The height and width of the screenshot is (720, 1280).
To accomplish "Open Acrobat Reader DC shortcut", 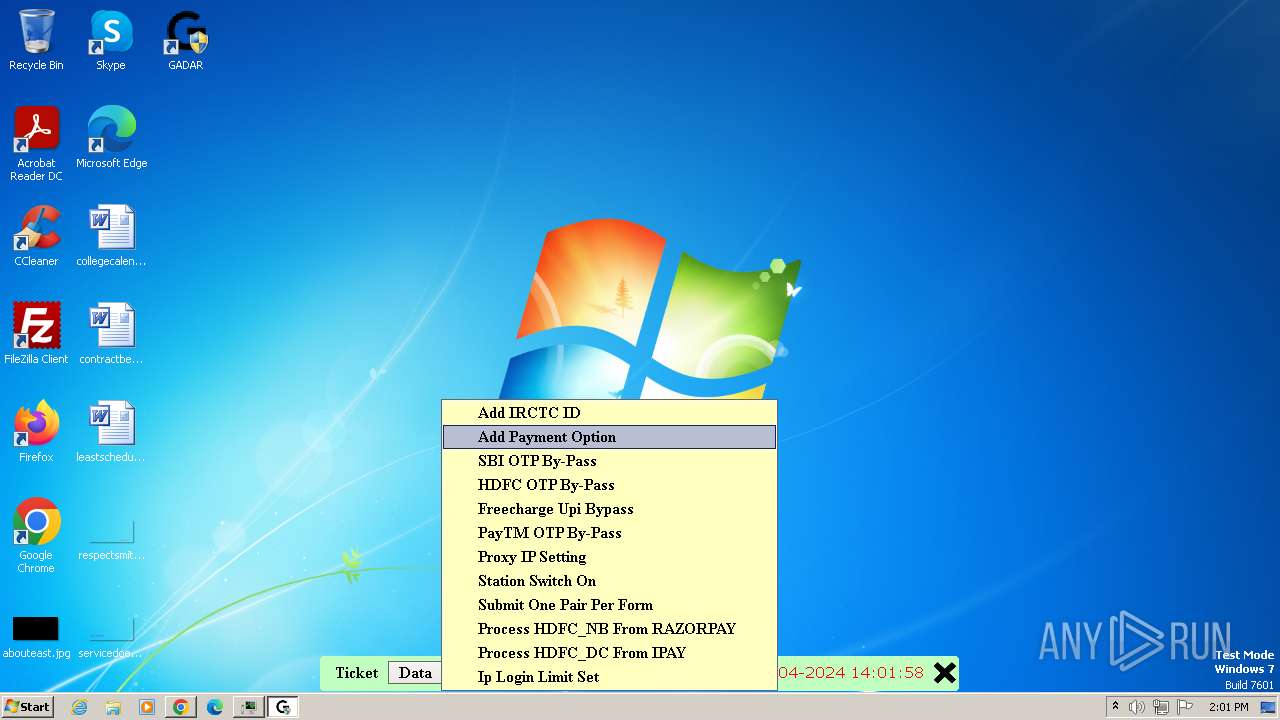I will 36,143.
